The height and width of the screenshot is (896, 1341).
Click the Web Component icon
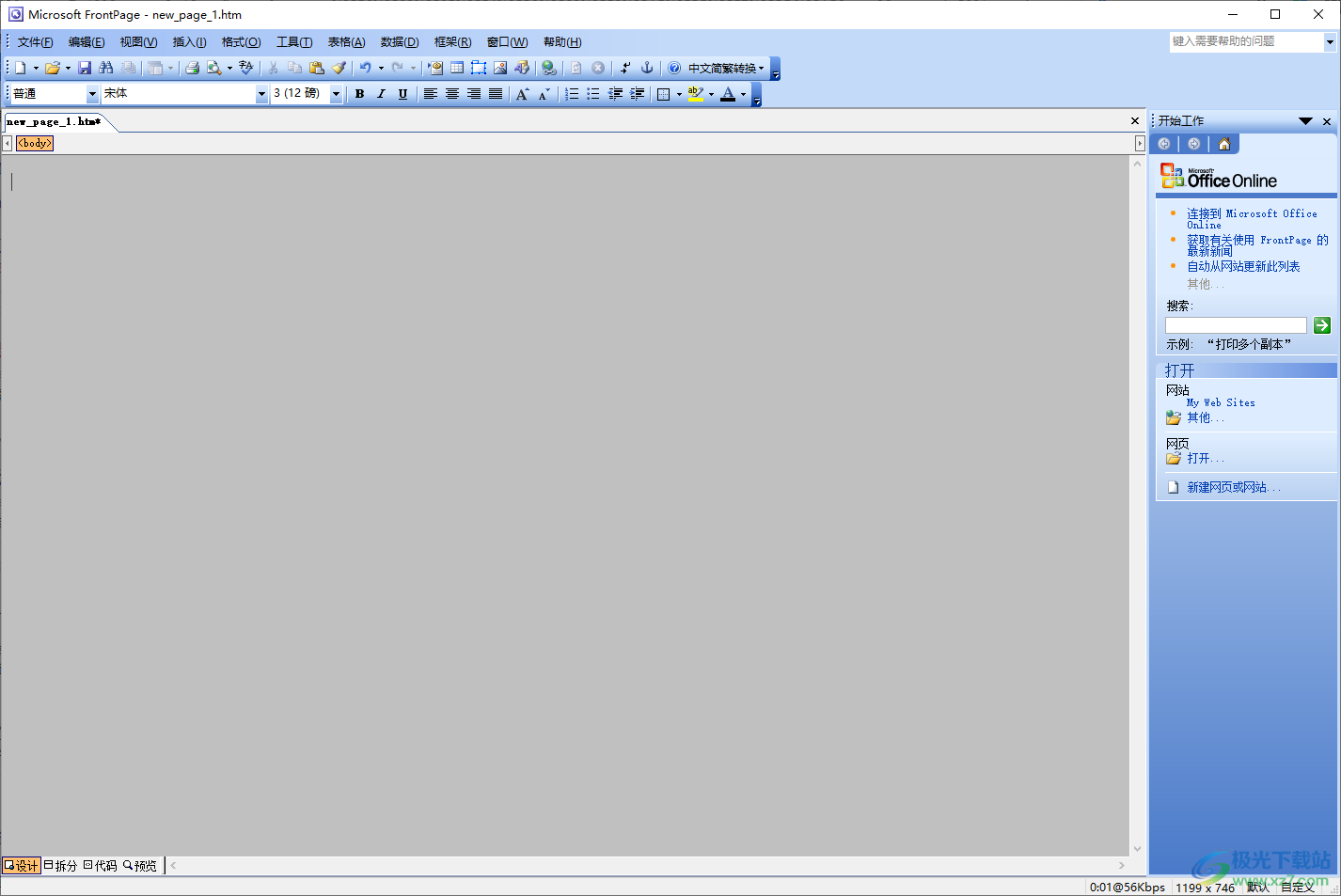pyautogui.click(x=435, y=68)
